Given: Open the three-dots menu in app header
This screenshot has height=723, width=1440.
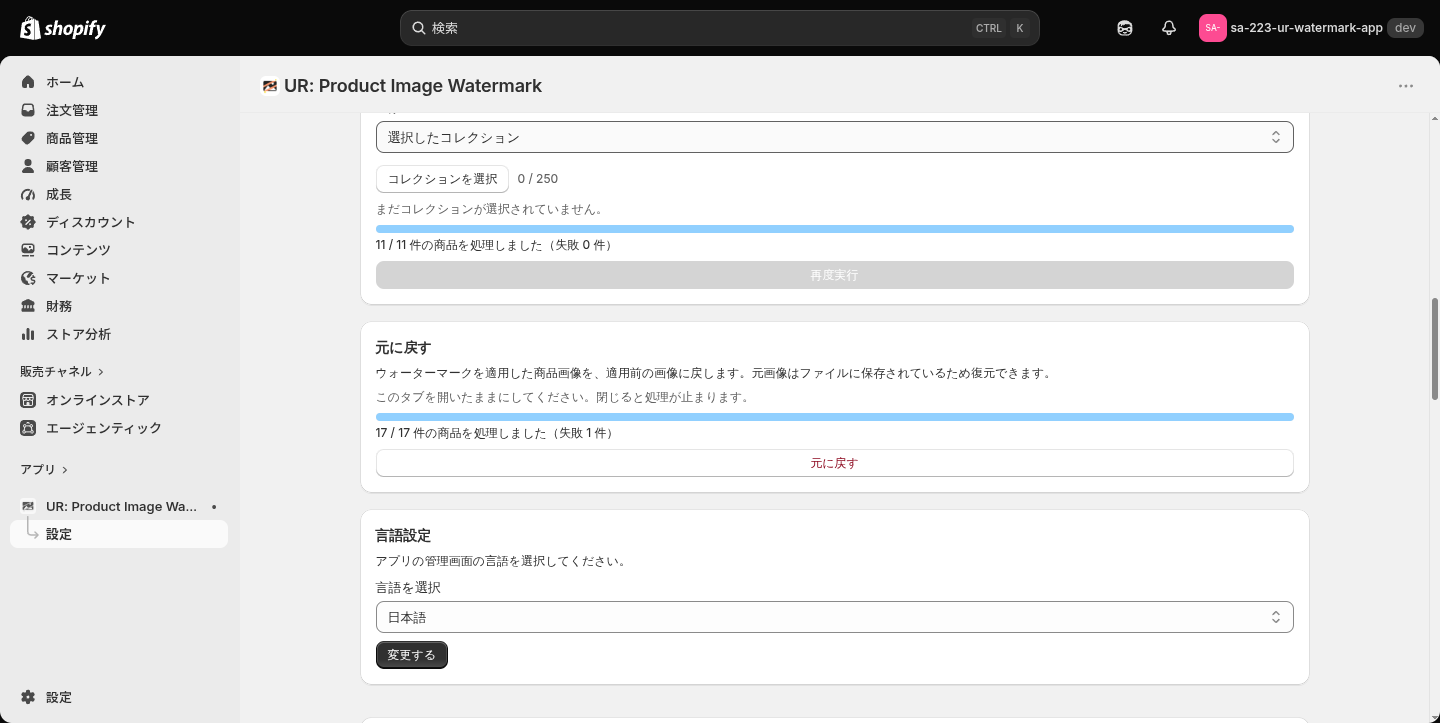Looking at the screenshot, I should point(1406,86).
